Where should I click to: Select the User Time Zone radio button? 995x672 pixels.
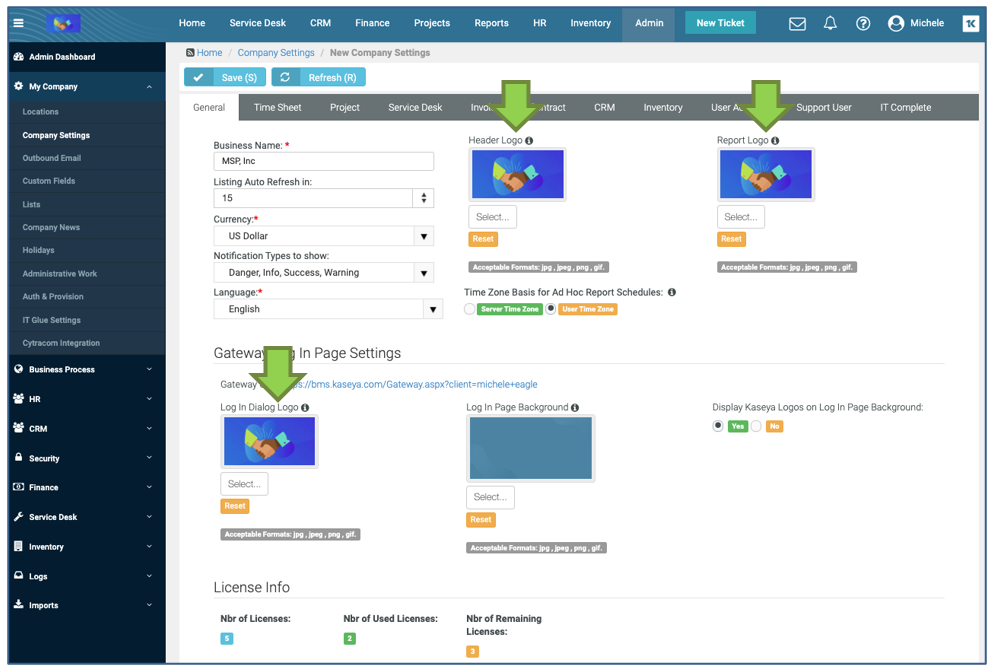point(551,310)
